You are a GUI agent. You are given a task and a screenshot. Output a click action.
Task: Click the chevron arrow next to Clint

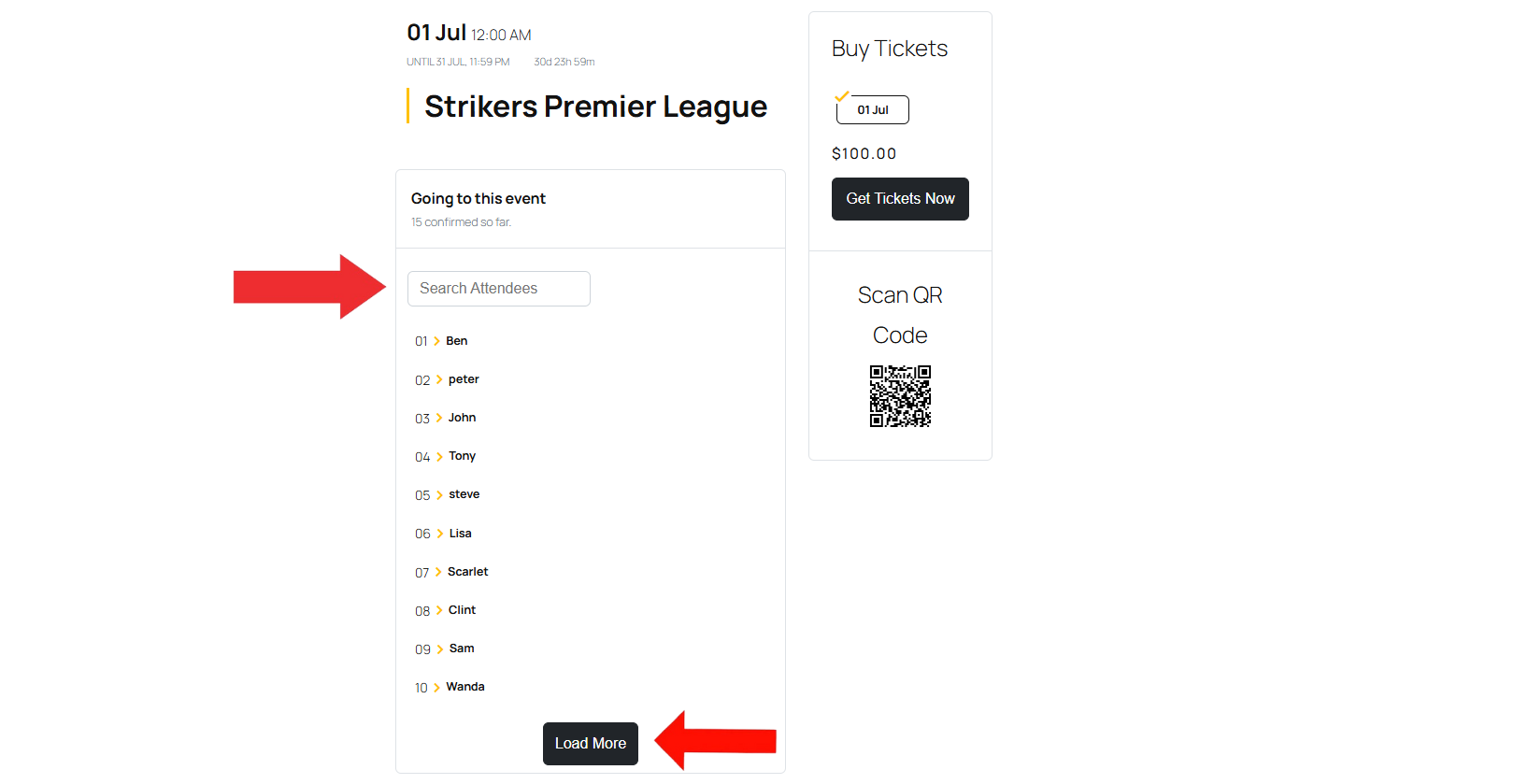[x=439, y=610]
